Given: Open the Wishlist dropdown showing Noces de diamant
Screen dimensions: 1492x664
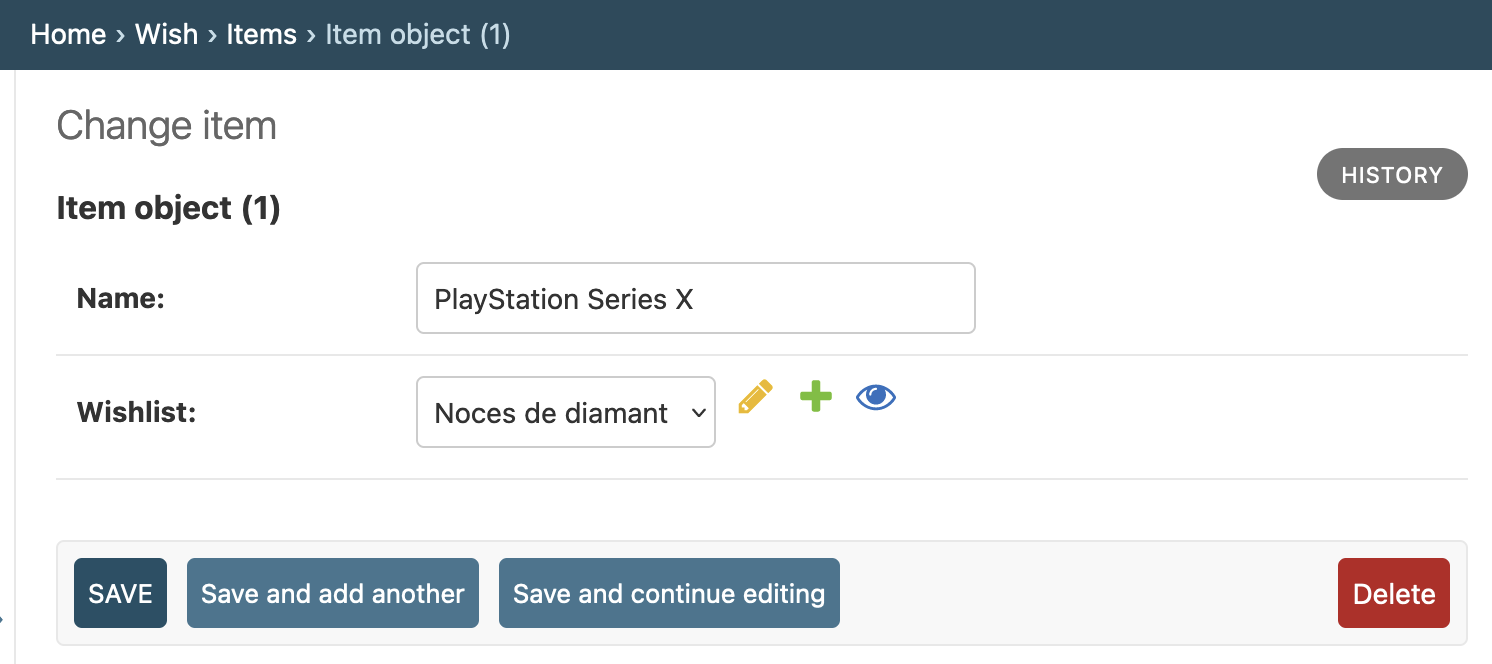Looking at the screenshot, I should pos(566,412).
